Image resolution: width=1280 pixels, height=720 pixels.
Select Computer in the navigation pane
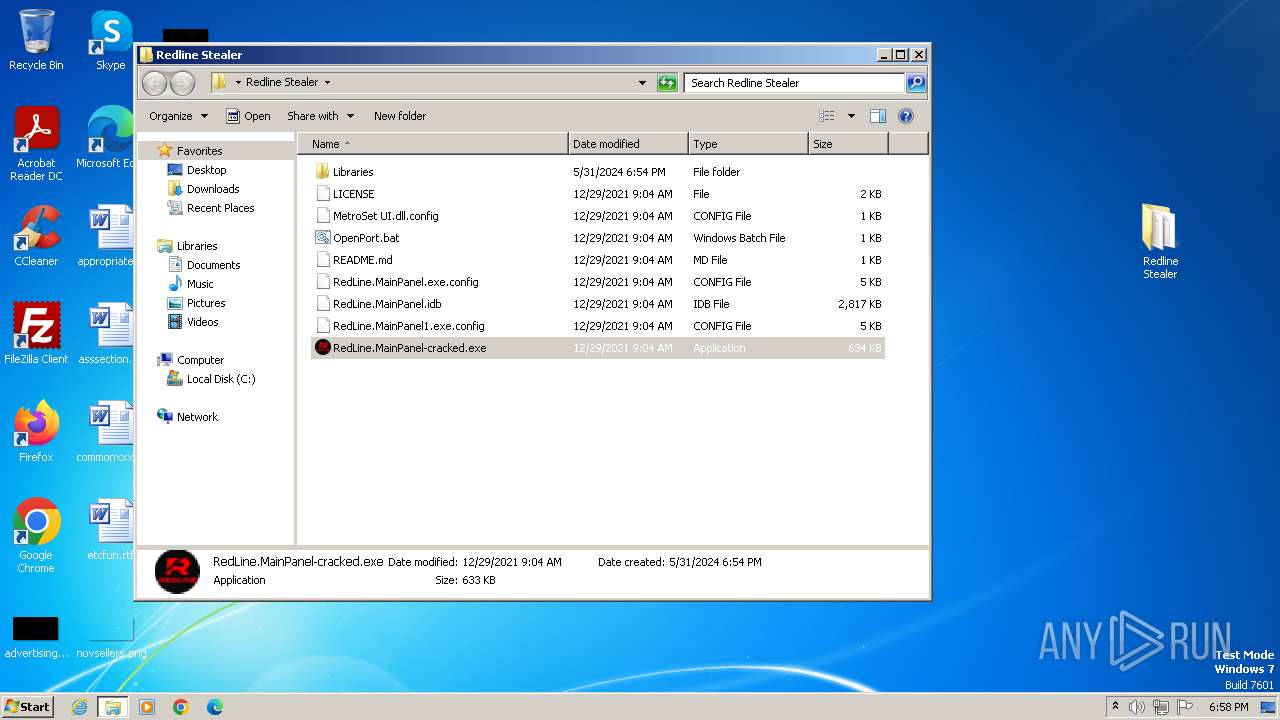click(x=200, y=360)
